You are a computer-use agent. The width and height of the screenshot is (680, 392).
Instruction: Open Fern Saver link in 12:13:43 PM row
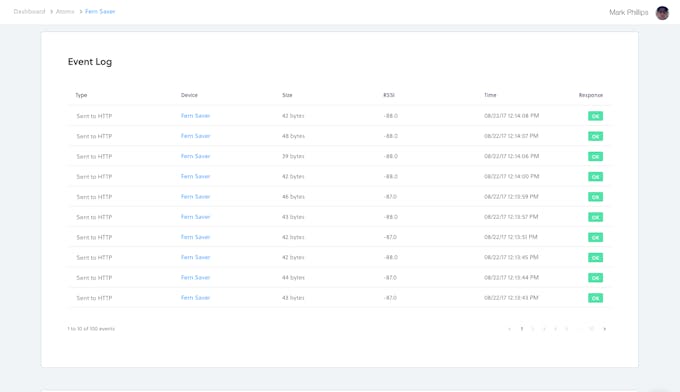(195, 298)
